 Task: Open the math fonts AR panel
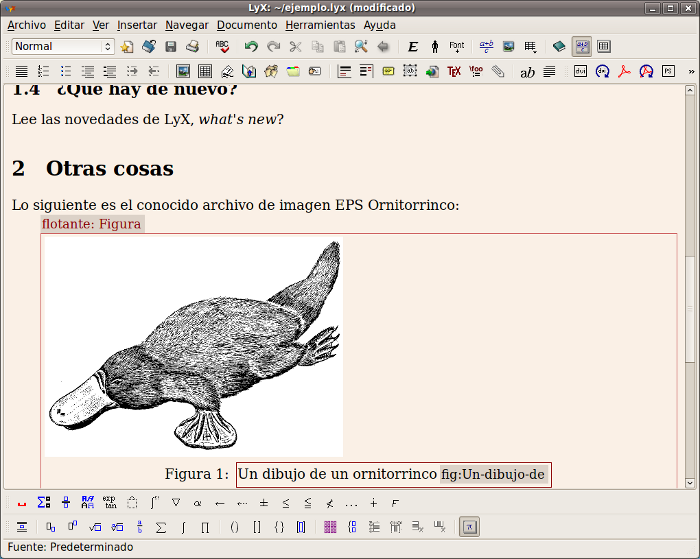coord(88,503)
